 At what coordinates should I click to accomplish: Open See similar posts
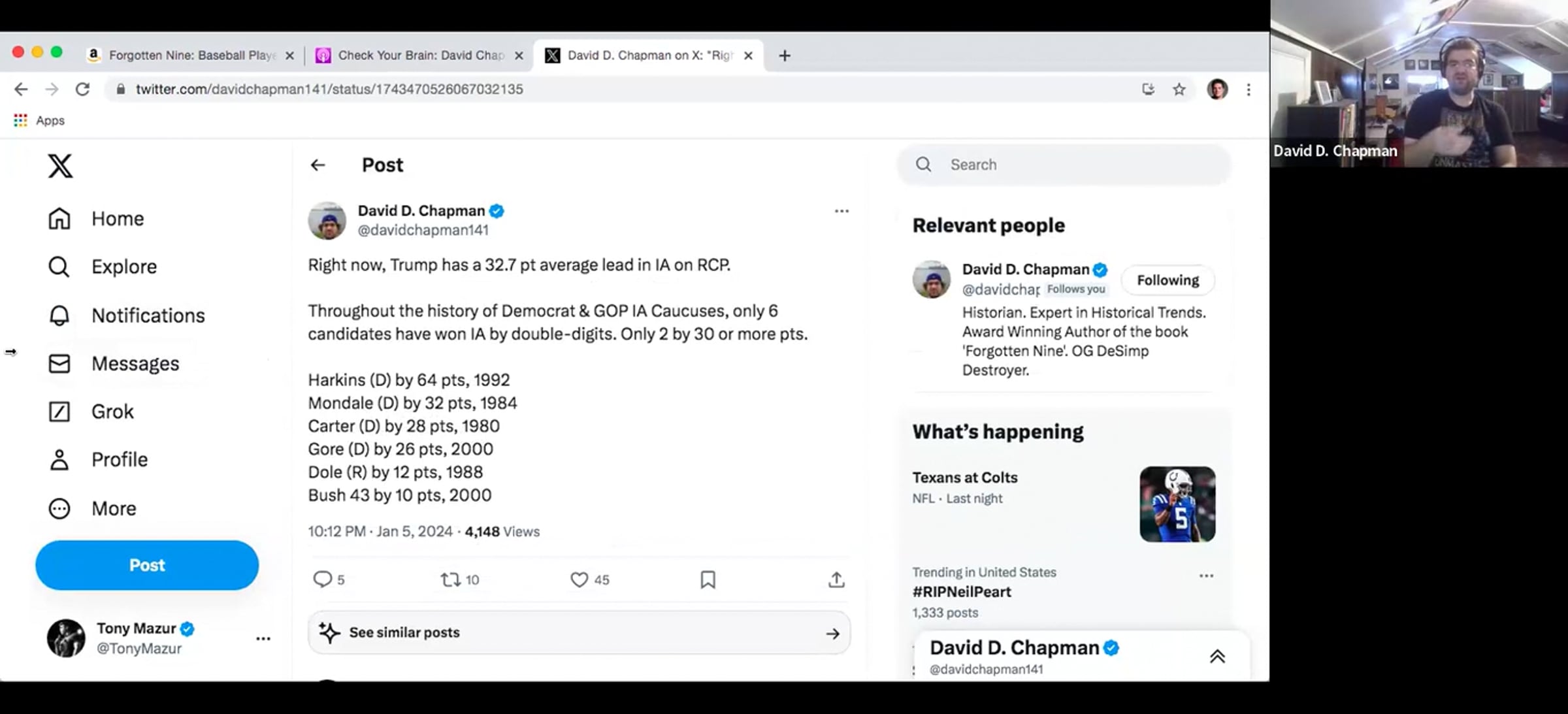click(579, 632)
